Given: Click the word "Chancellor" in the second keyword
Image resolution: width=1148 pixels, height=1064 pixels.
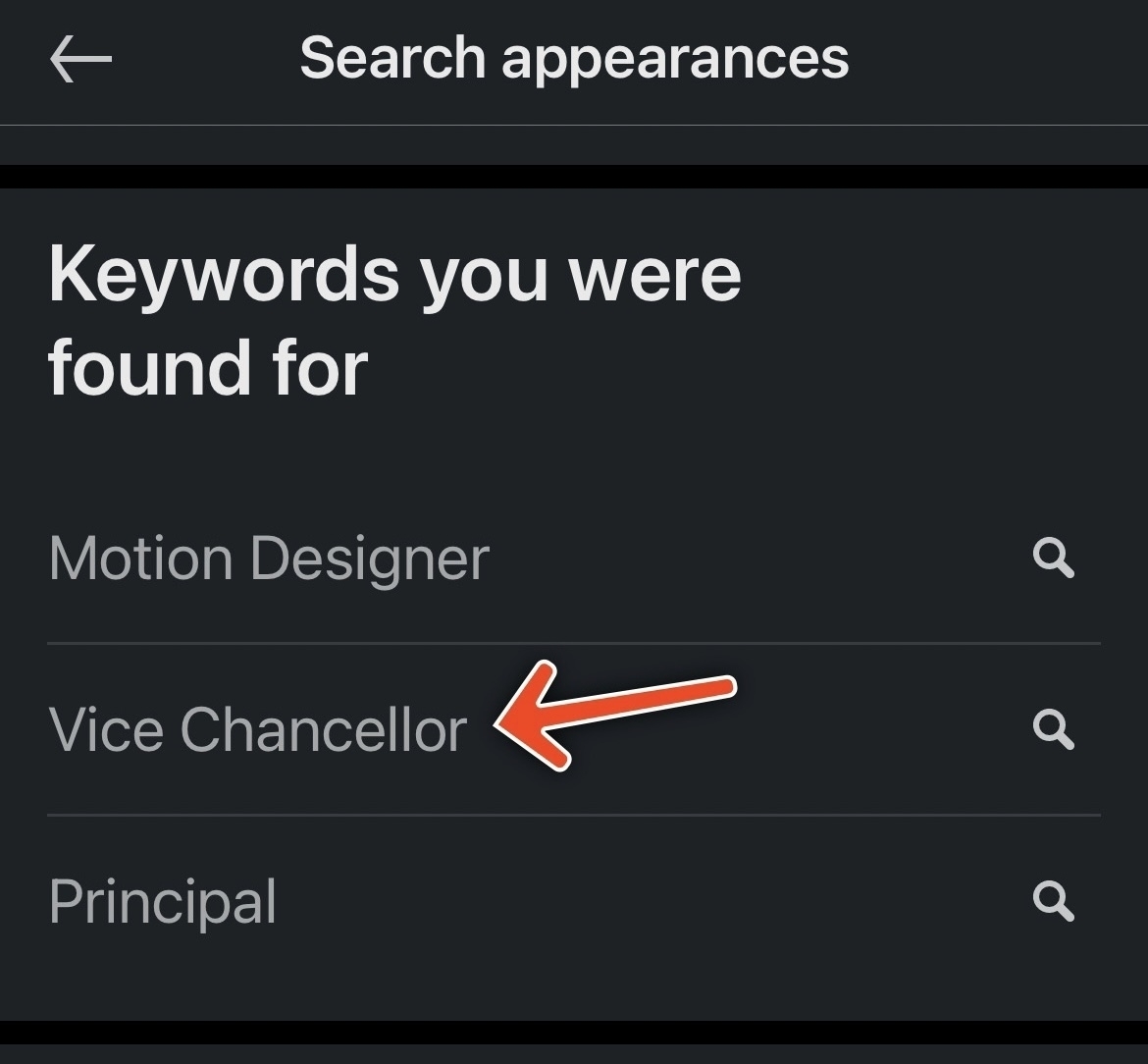Looking at the screenshot, I should [323, 730].
